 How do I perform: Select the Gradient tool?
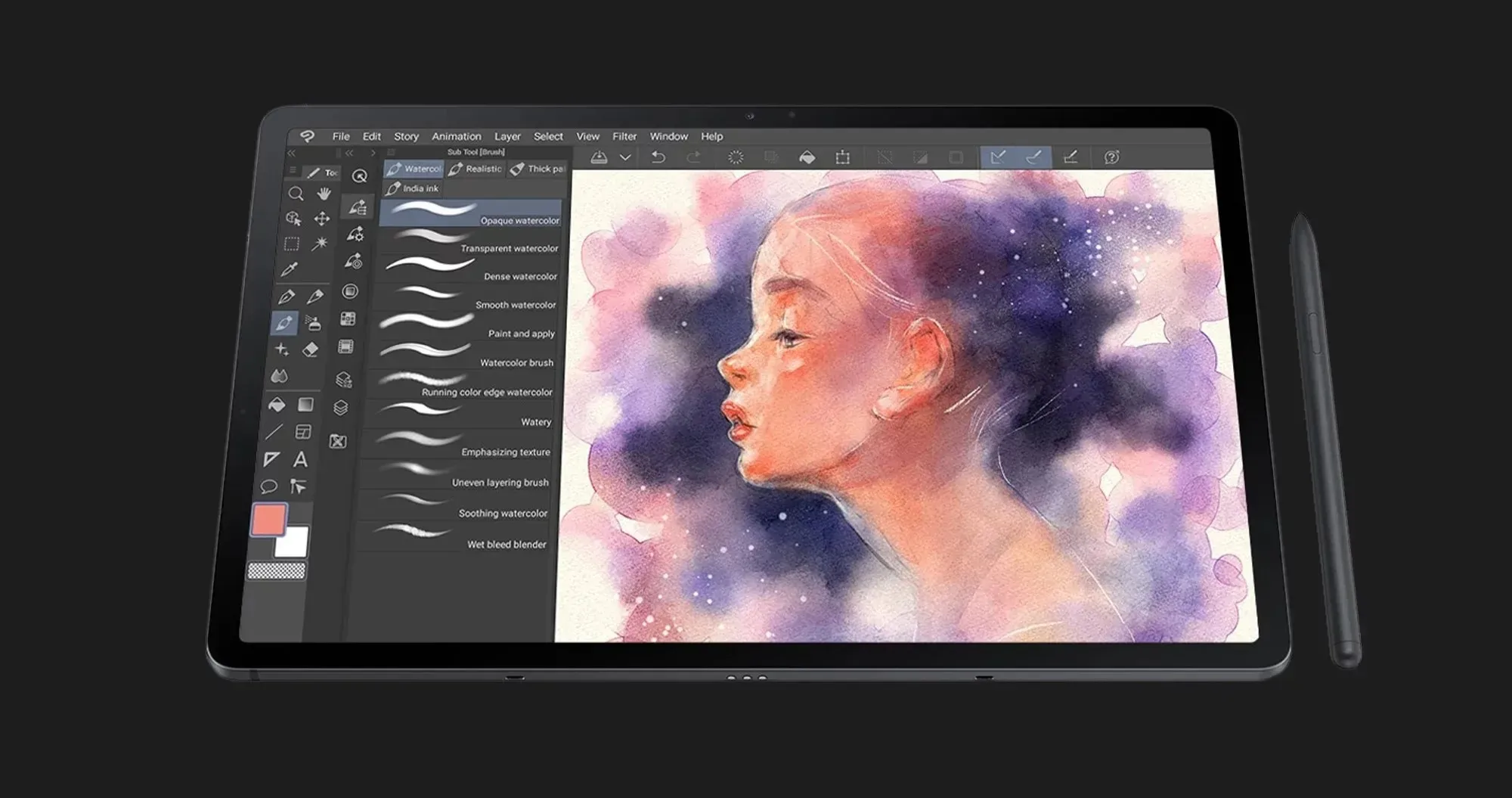click(x=305, y=405)
